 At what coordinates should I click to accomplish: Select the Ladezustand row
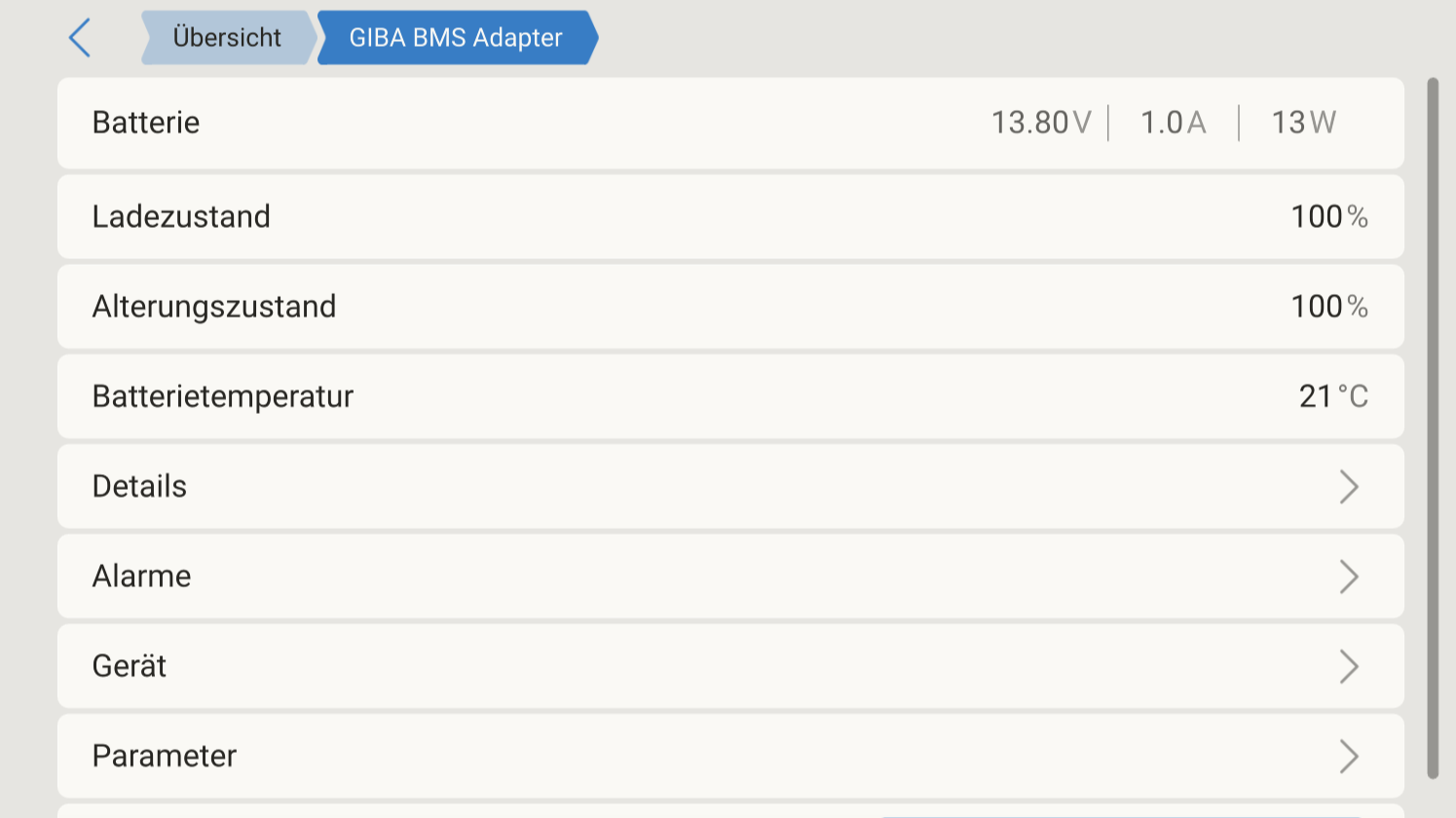[730, 216]
